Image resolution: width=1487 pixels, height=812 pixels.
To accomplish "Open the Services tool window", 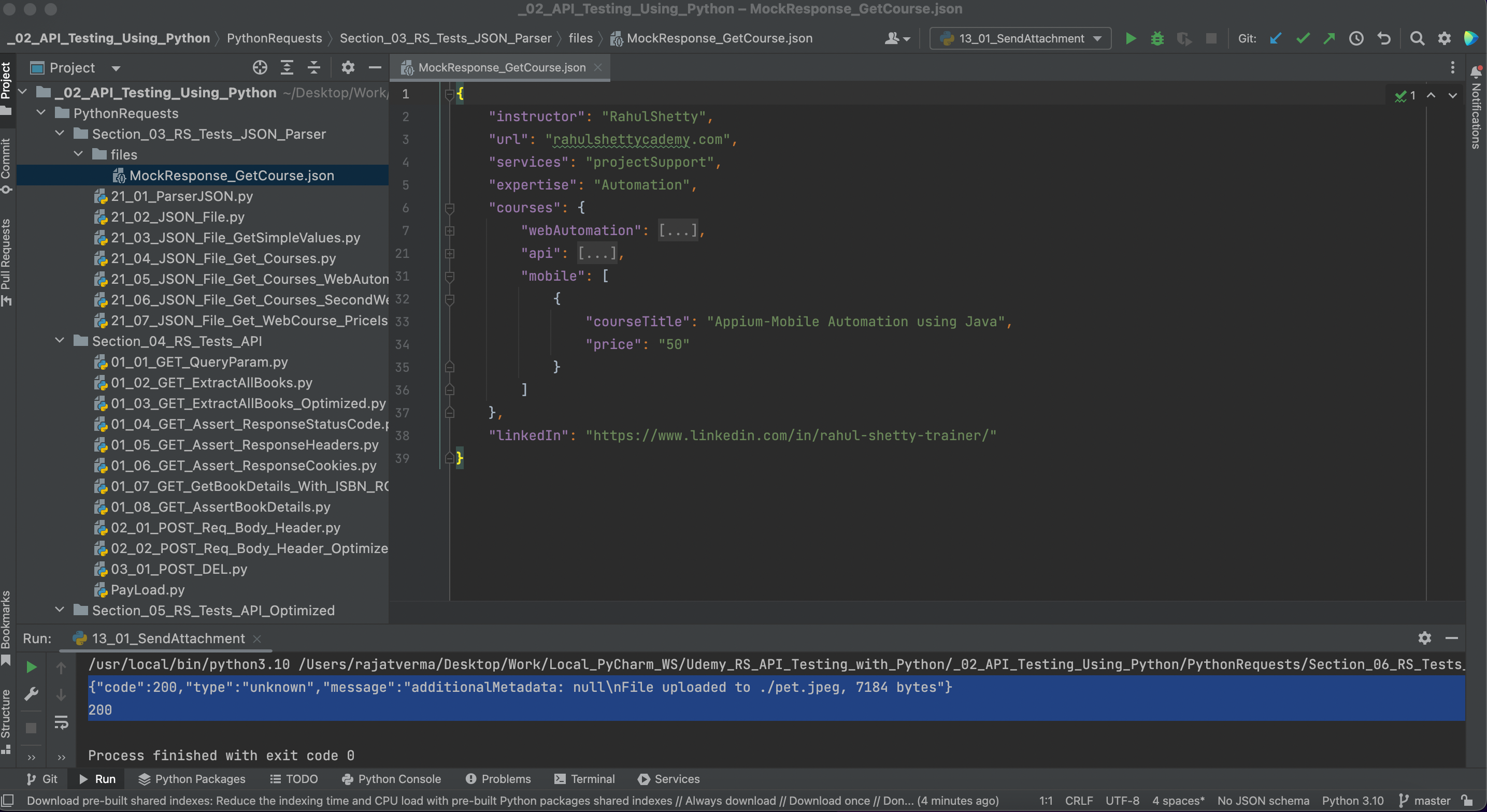I will click(x=668, y=779).
